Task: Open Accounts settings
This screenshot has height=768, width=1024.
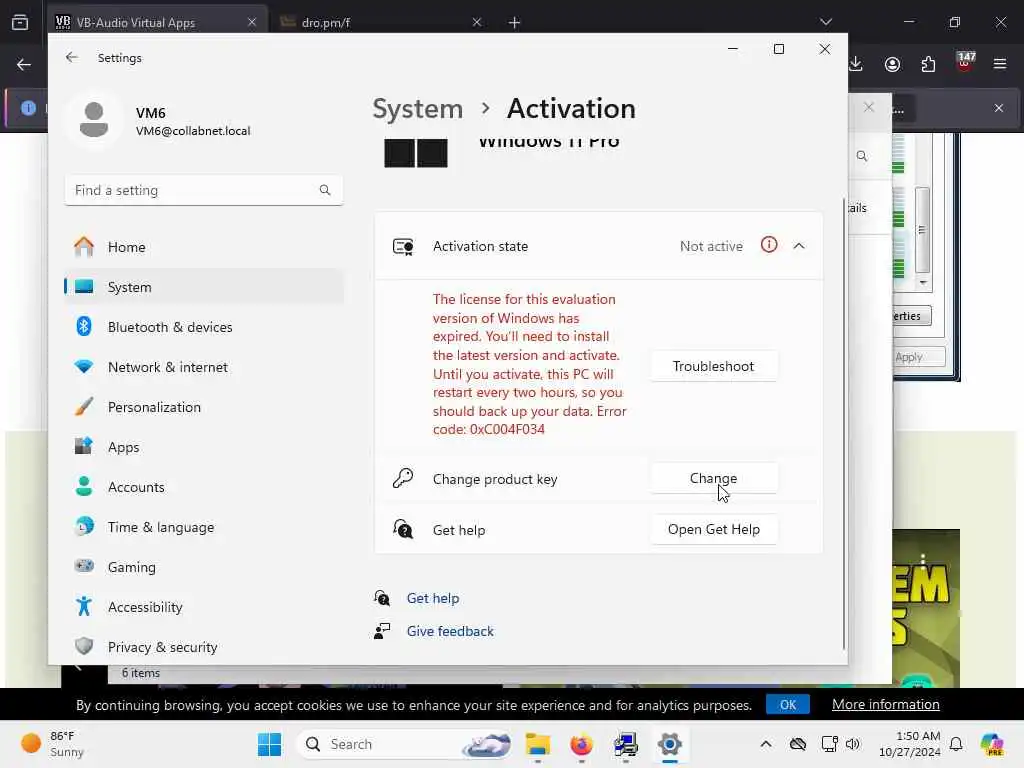Action: point(204,487)
